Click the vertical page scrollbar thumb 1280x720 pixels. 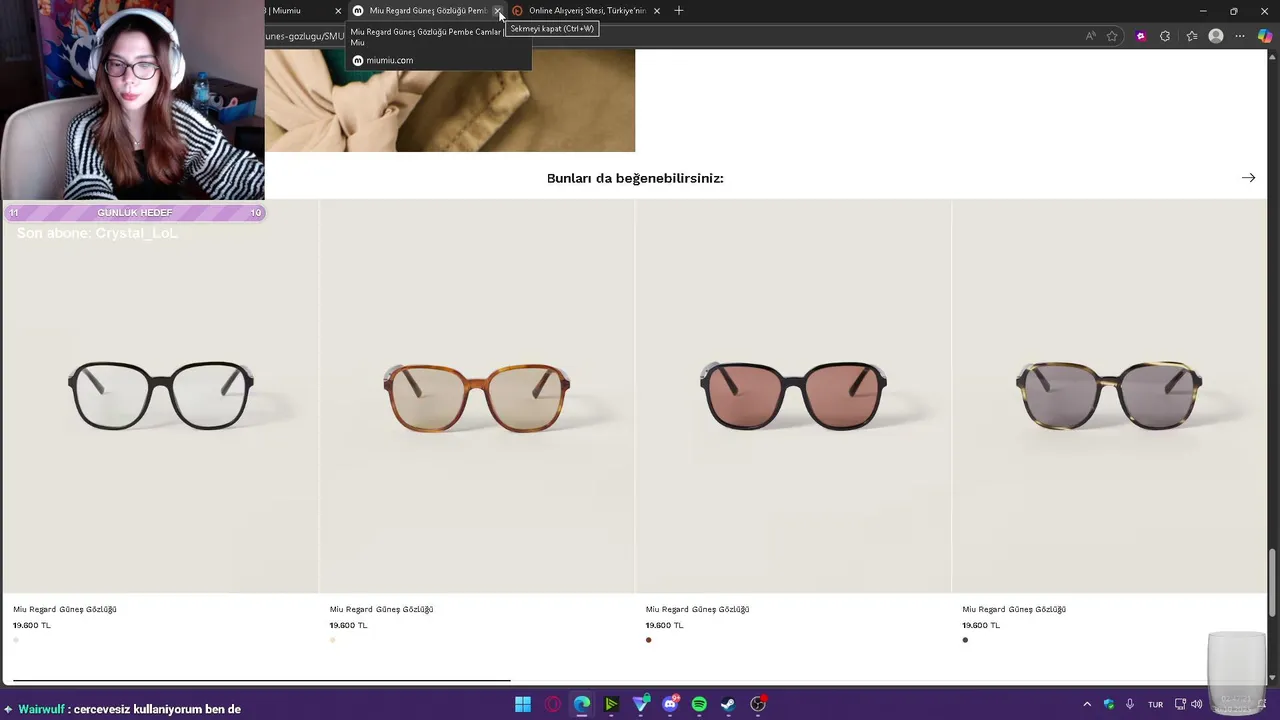1273,582
